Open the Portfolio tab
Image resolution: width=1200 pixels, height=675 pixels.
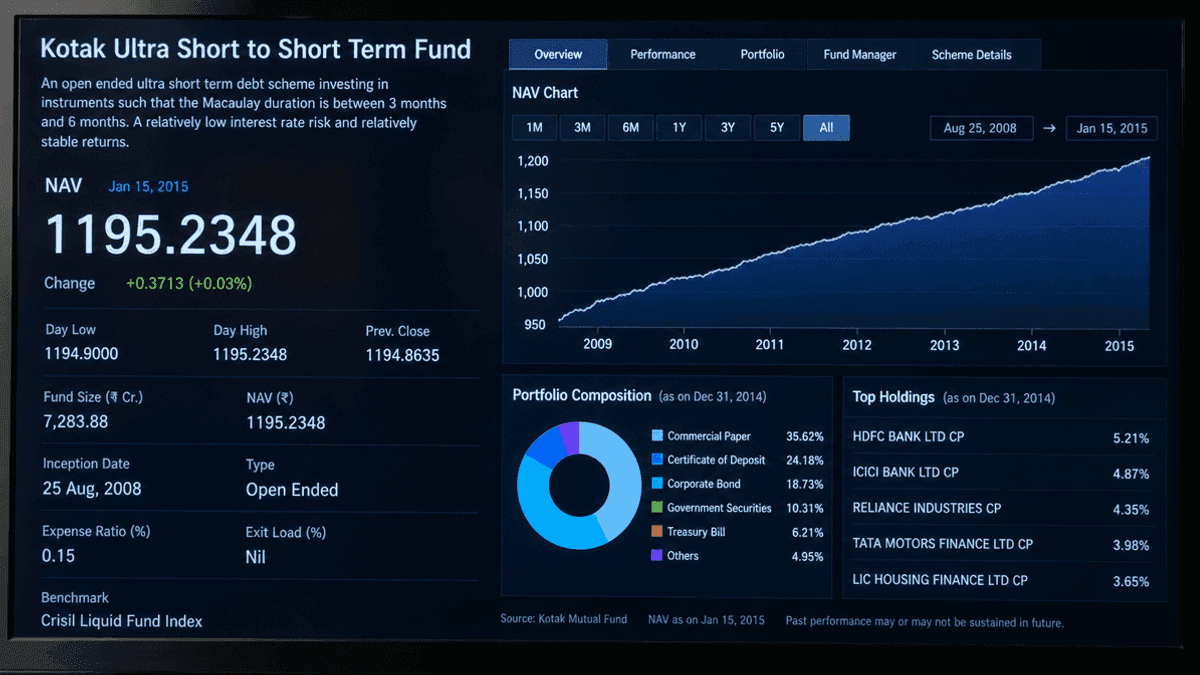point(762,54)
